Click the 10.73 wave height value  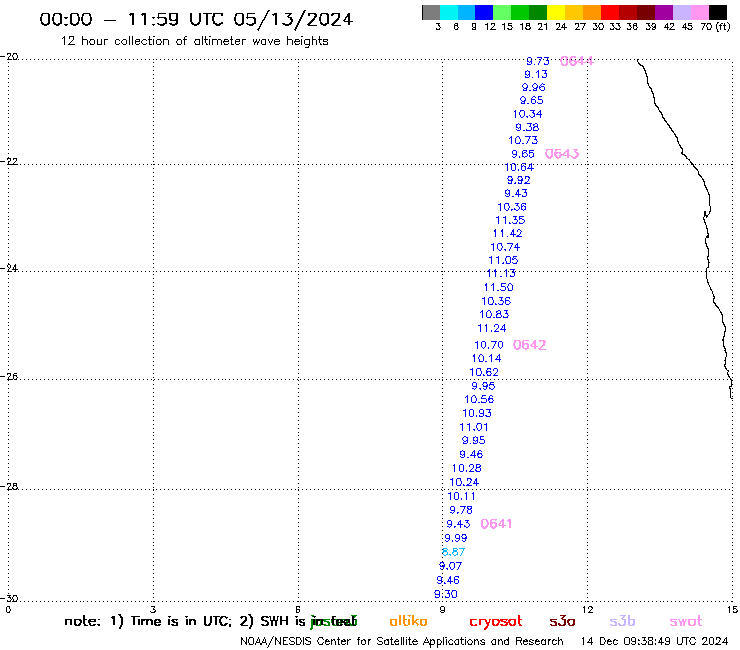coord(523,141)
